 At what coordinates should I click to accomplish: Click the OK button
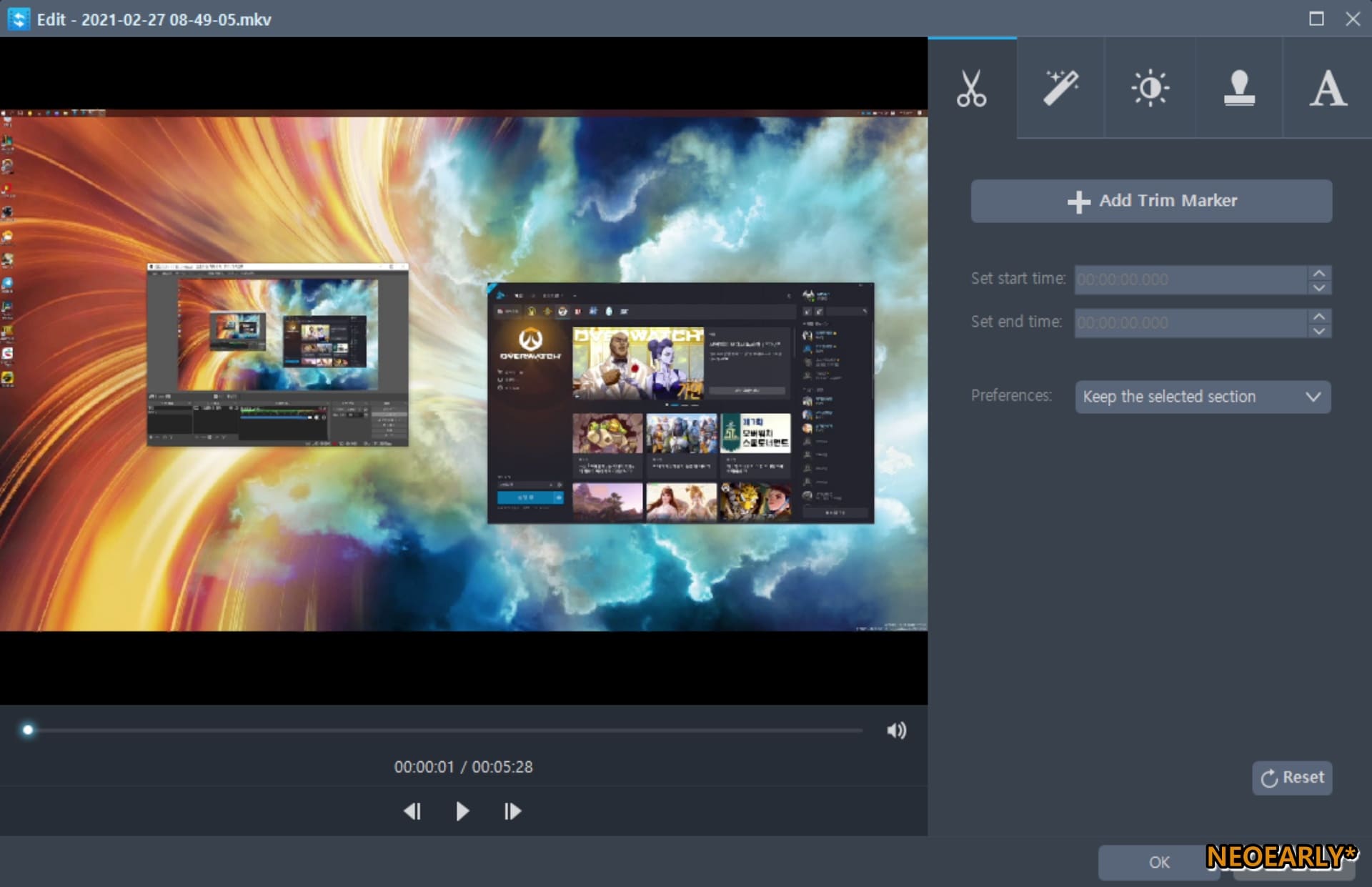pos(1158,862)
